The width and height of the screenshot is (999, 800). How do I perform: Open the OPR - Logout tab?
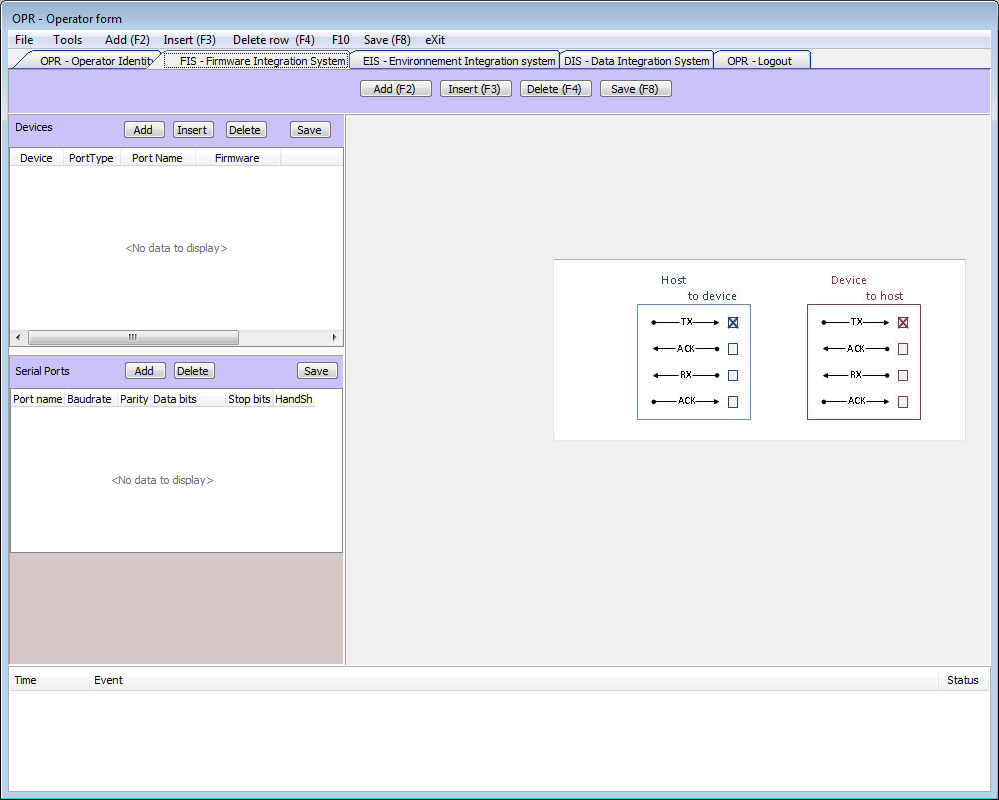(759, 61)
